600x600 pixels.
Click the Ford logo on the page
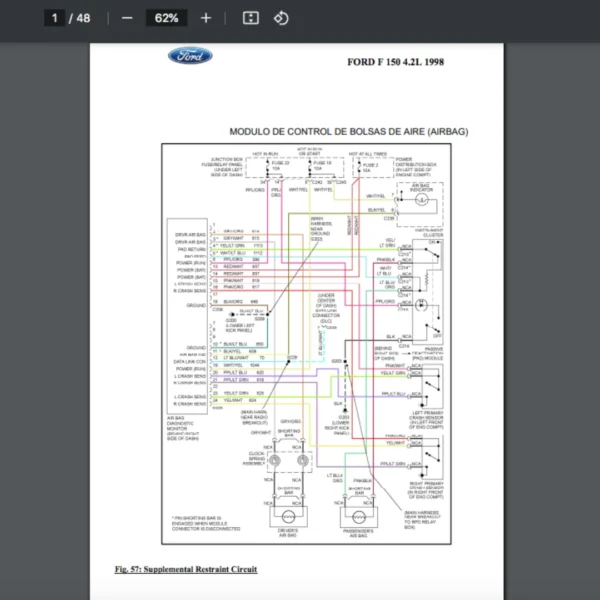point(190,56)
